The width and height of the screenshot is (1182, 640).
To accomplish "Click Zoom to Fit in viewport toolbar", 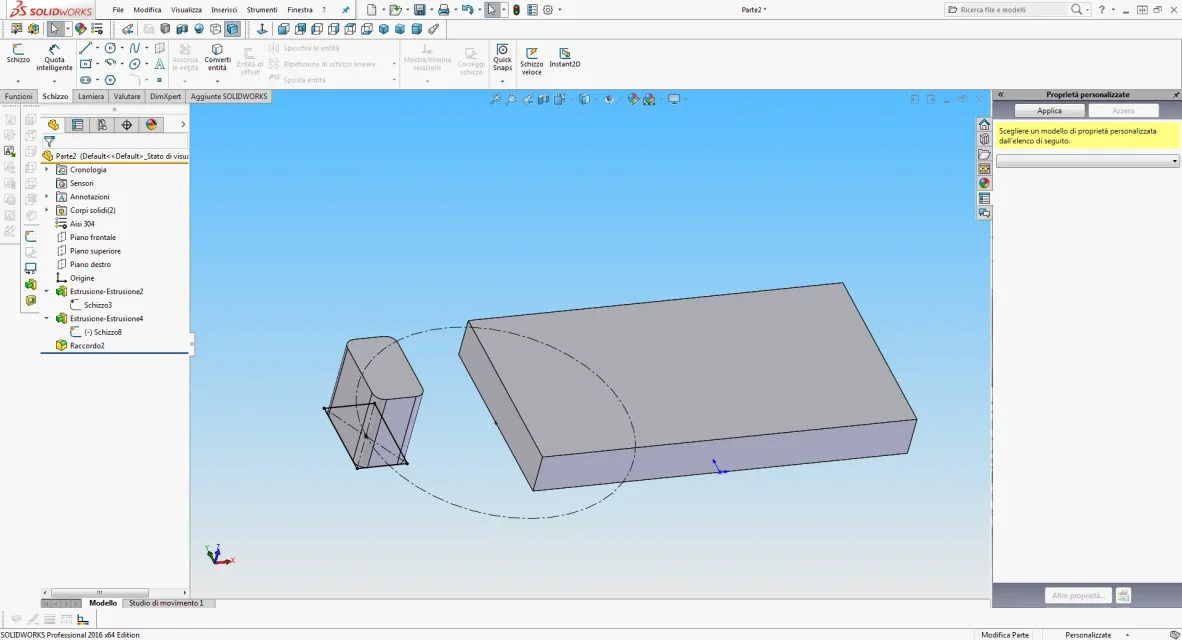I will (495, 100).
